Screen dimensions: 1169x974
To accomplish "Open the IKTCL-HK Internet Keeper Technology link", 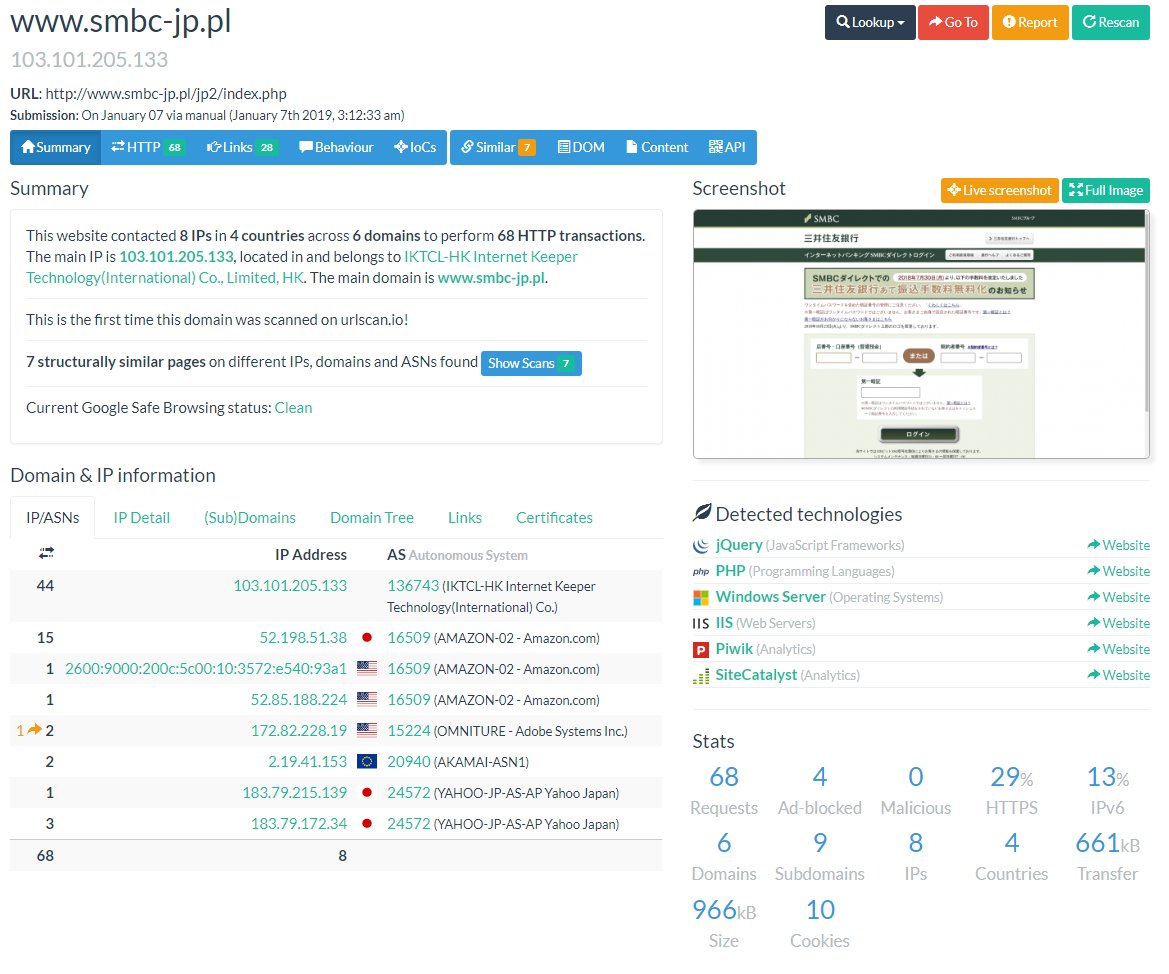I will point(302,267).
